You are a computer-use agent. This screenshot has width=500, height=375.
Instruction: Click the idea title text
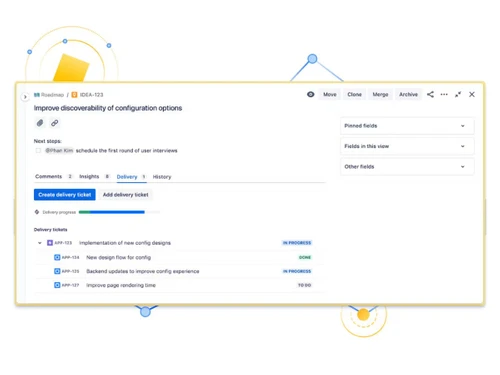tap(108, 108)
